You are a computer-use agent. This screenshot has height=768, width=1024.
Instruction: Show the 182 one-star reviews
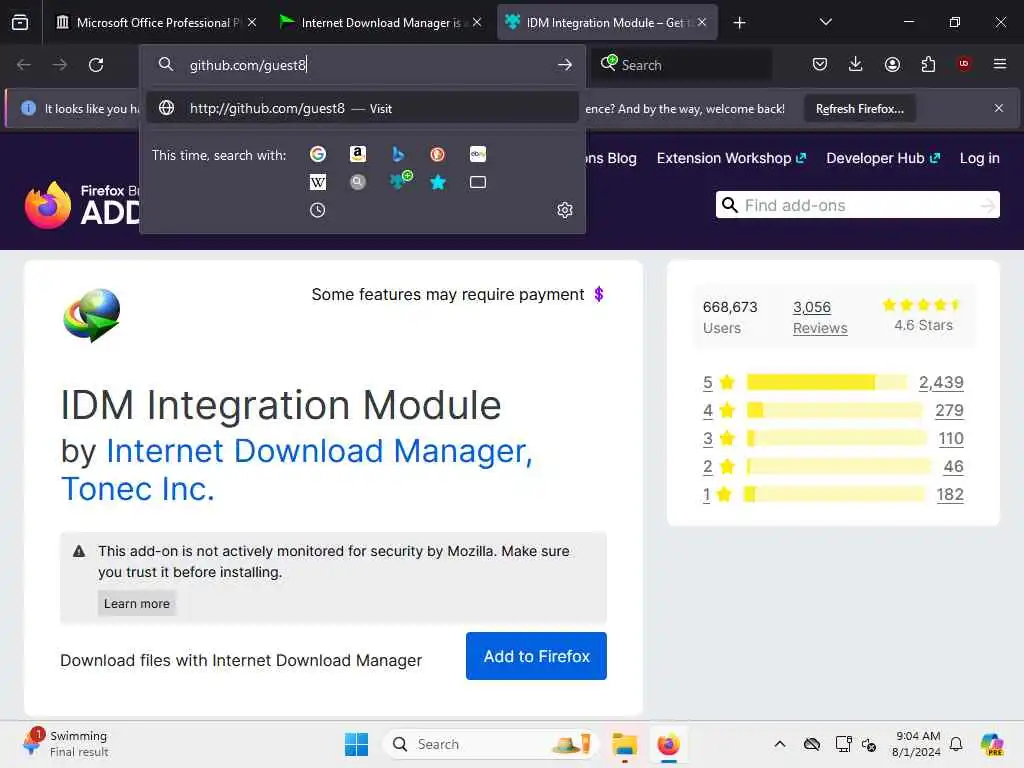point(950,494)
